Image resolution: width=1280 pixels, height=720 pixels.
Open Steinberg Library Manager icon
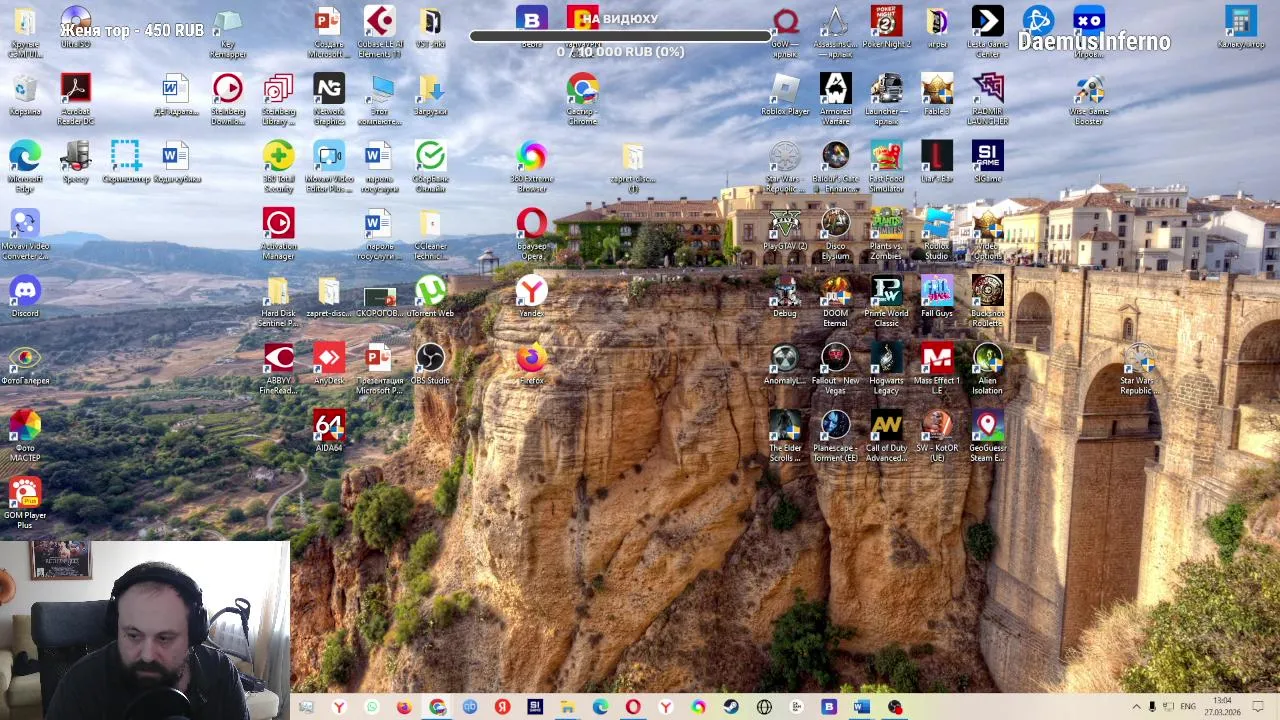[279, 99]
